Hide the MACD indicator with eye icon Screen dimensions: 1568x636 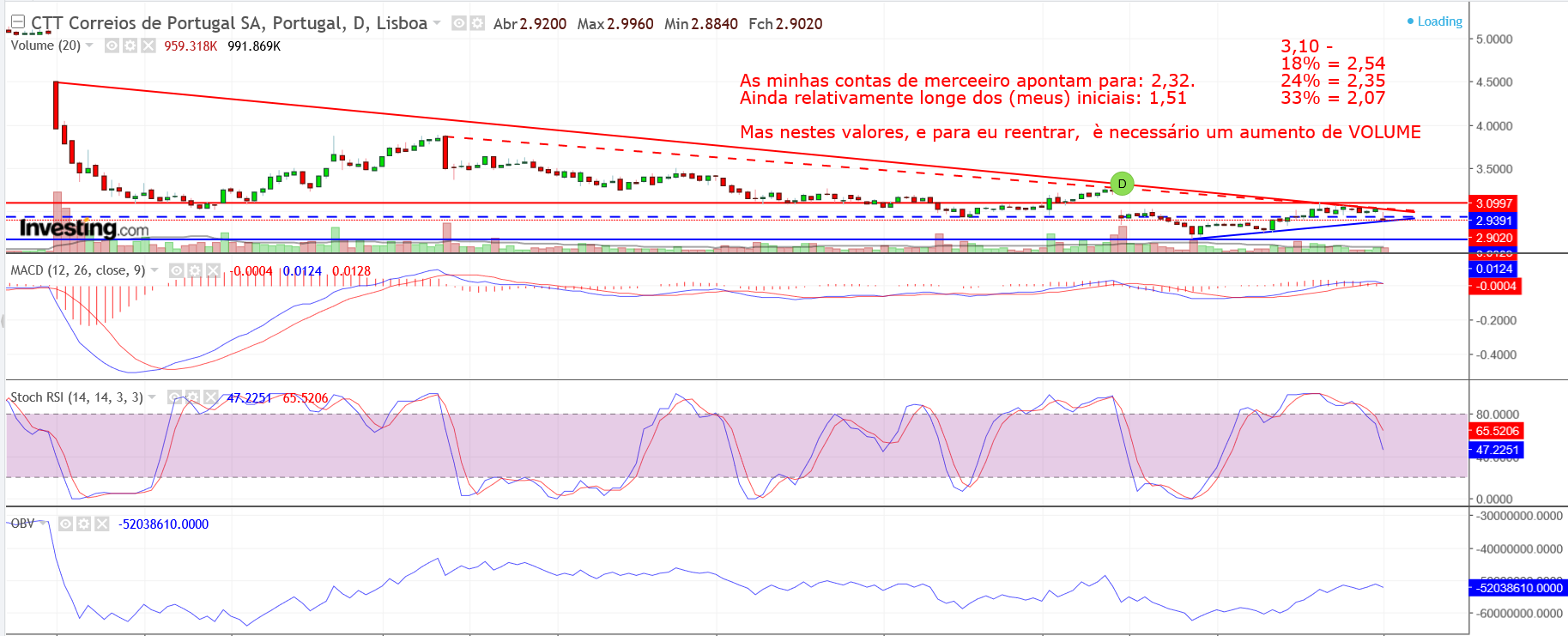(177, 270)
